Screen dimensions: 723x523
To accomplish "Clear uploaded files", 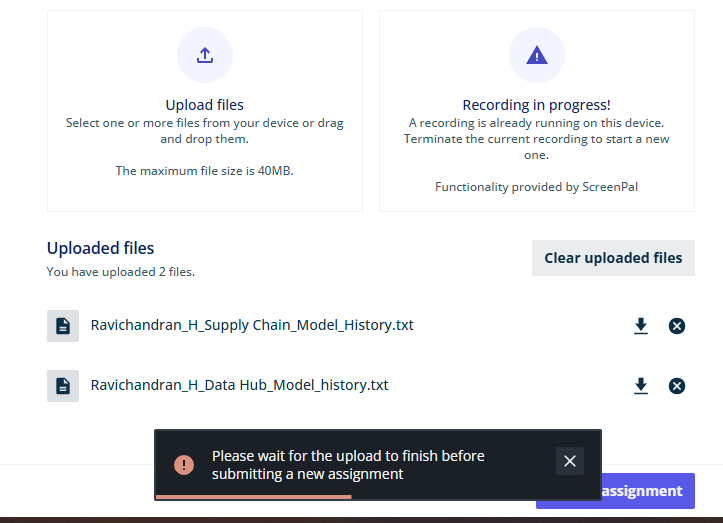I will 613,258.
